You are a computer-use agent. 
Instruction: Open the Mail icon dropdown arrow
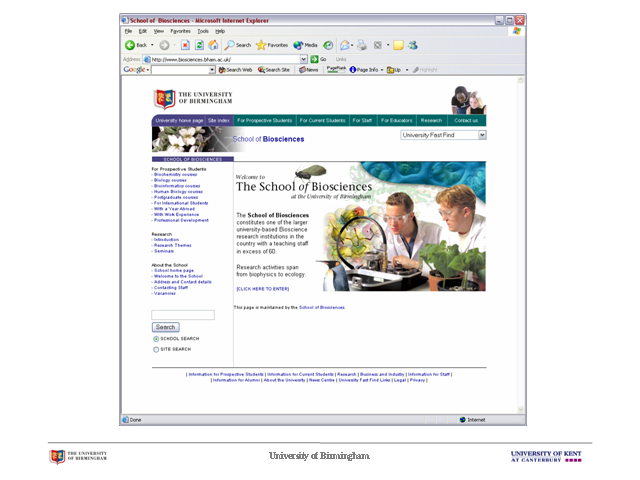(352, 45)
